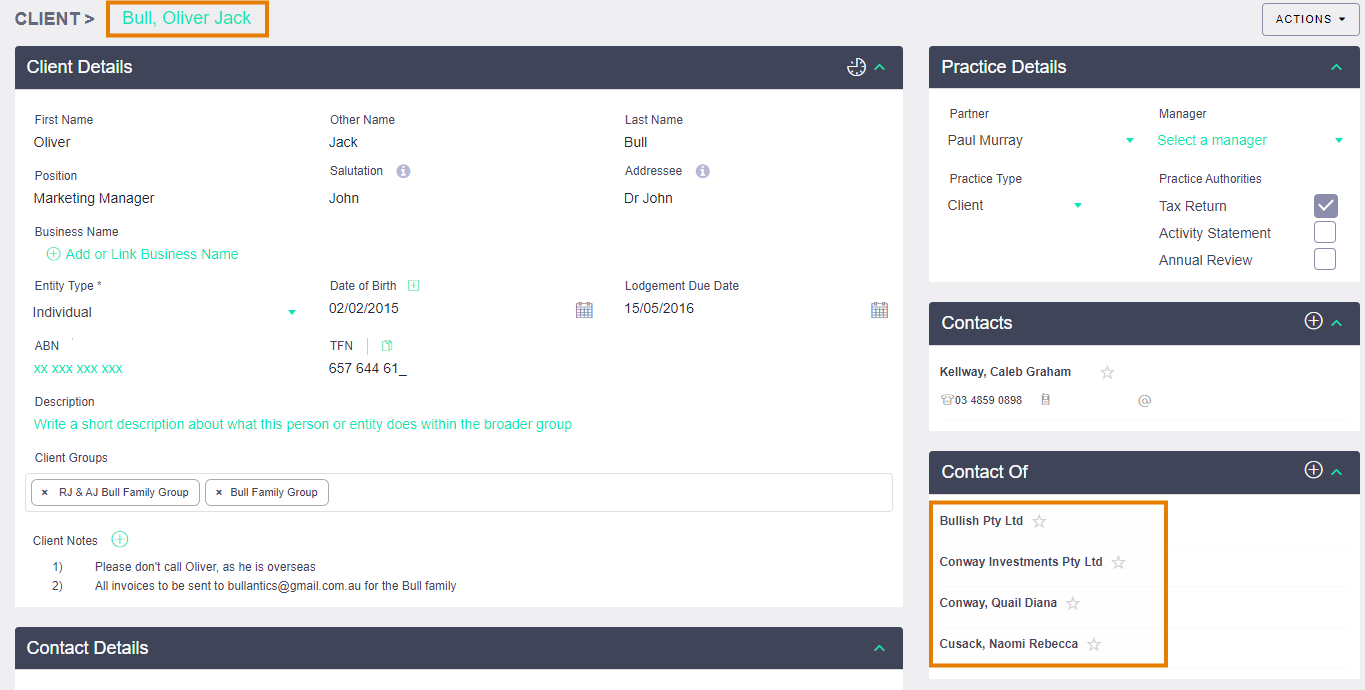Click the copy icon next to TFN
The width and height of the screenshot is (1365, 690).
[x=387, y=346]
